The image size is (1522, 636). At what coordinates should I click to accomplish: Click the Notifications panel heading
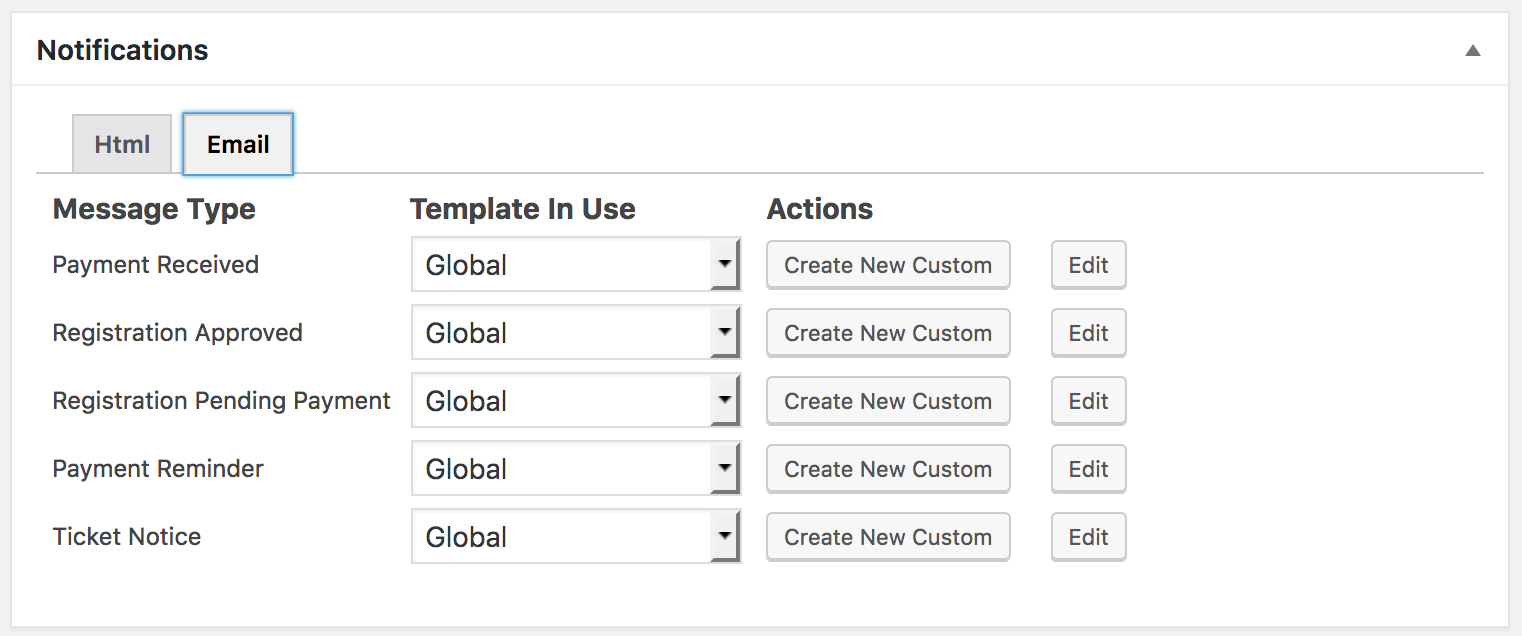click(x=123, y=51)
